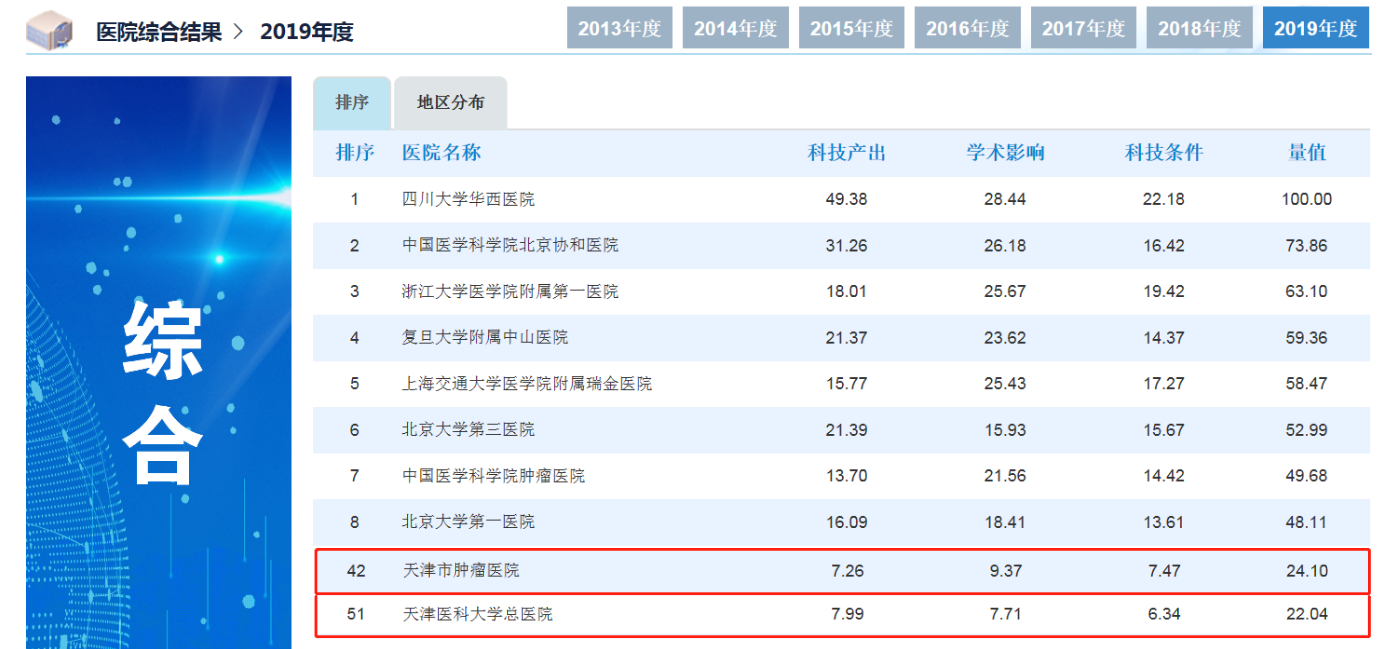Click hospital name 天津医科大学总医院
The image size is (1398, 649).
tap(477, 613)
